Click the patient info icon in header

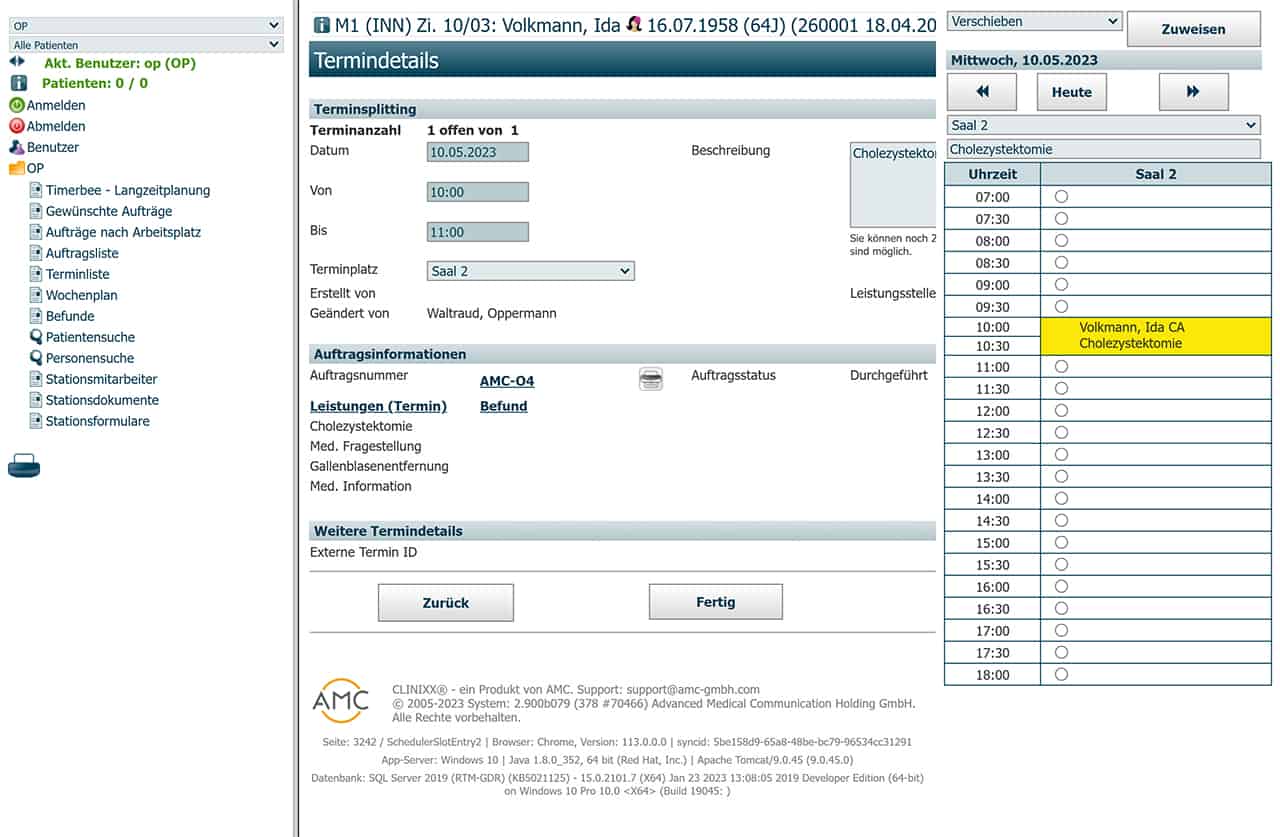321,25
